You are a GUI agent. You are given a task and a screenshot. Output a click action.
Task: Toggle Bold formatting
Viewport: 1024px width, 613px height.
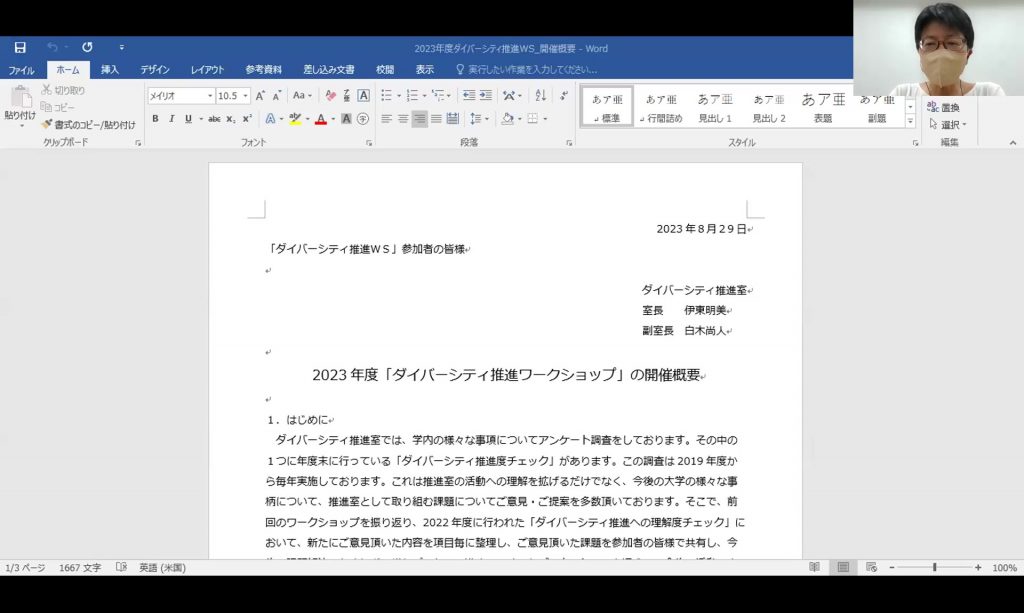point(155,119)
